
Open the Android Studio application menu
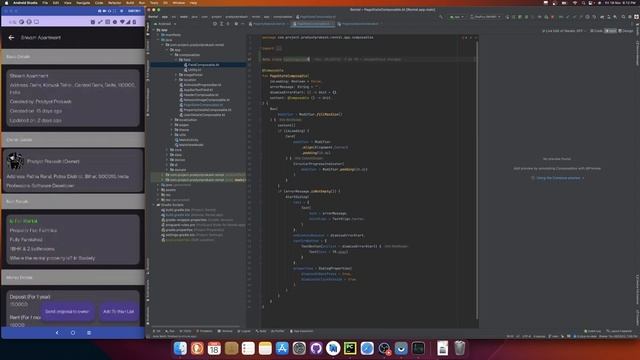coord(25,2)
